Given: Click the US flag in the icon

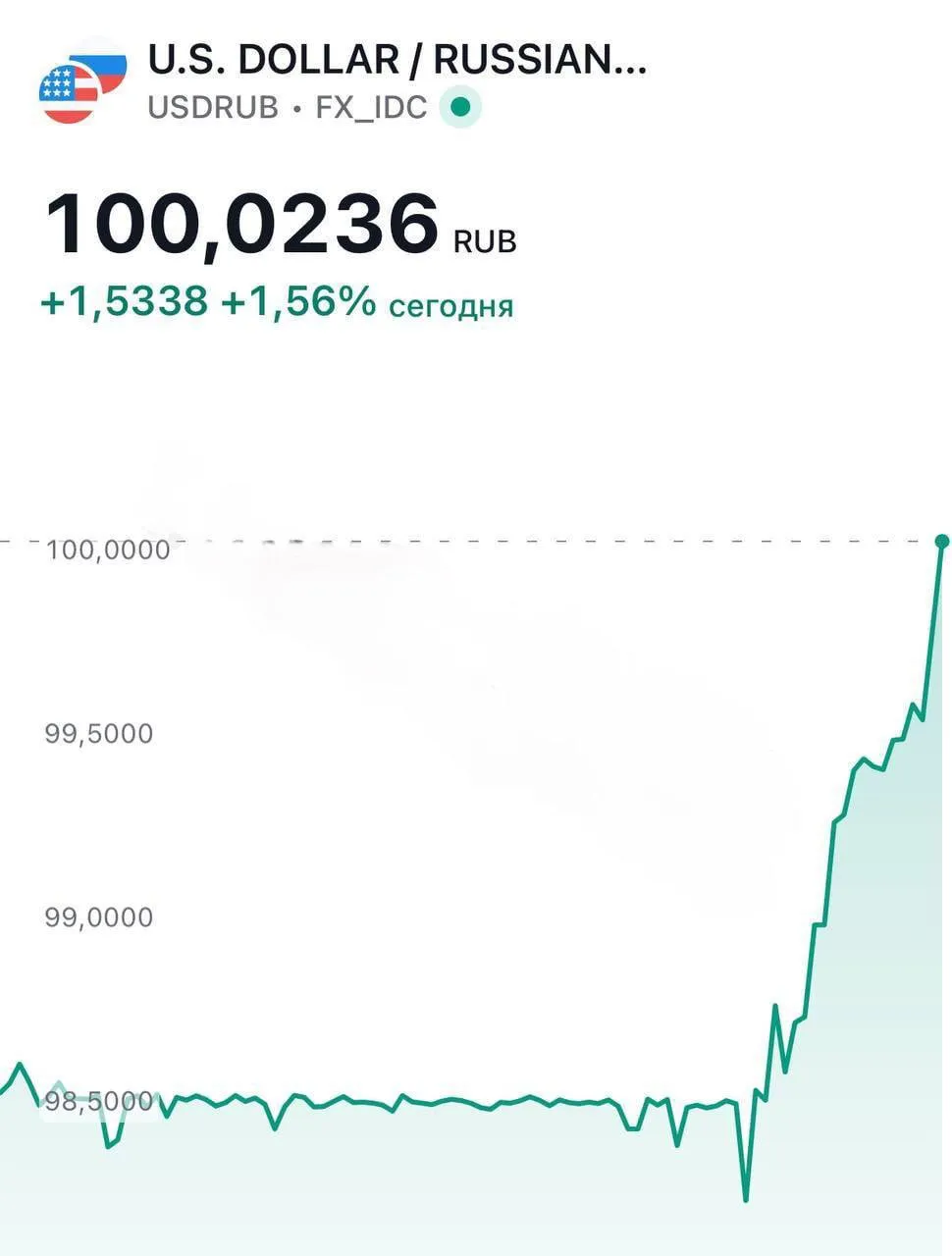Looking at the screenshot, I should tap(70, 94).
